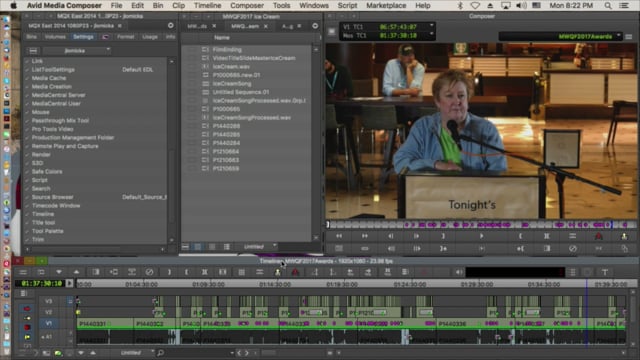Screen dimensions: 640x360
Task: Click speaker volume icon in timeline toolbar
Action: tap(459, 272)
